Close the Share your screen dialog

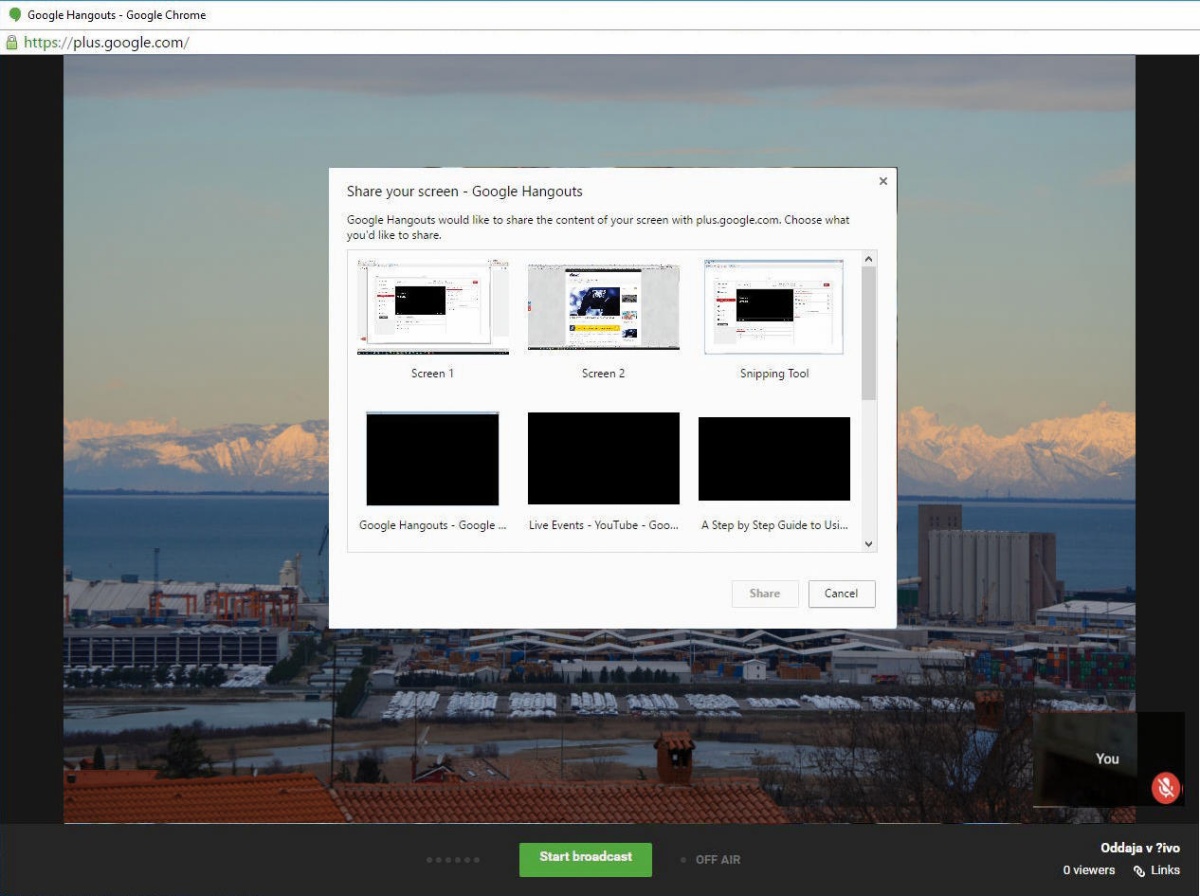pyautogui.click(x=883, y=181)
